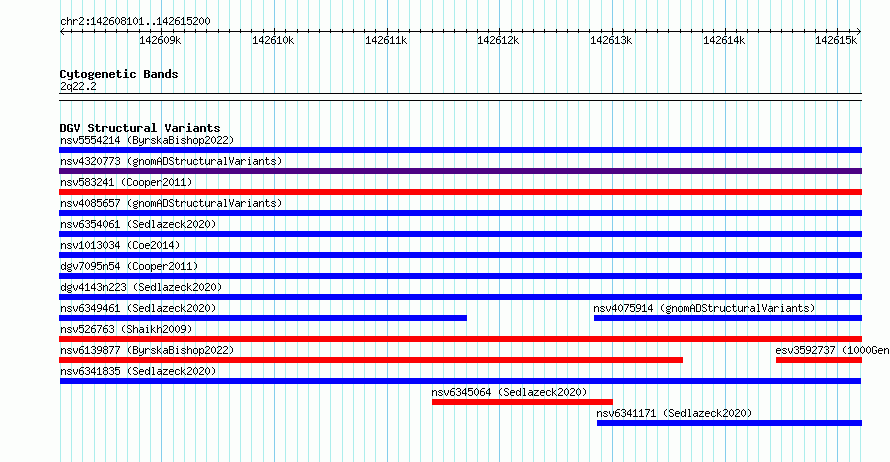Select the blue bar under nsv5554214
Screen dimensions: 890x462
point(460,150)
